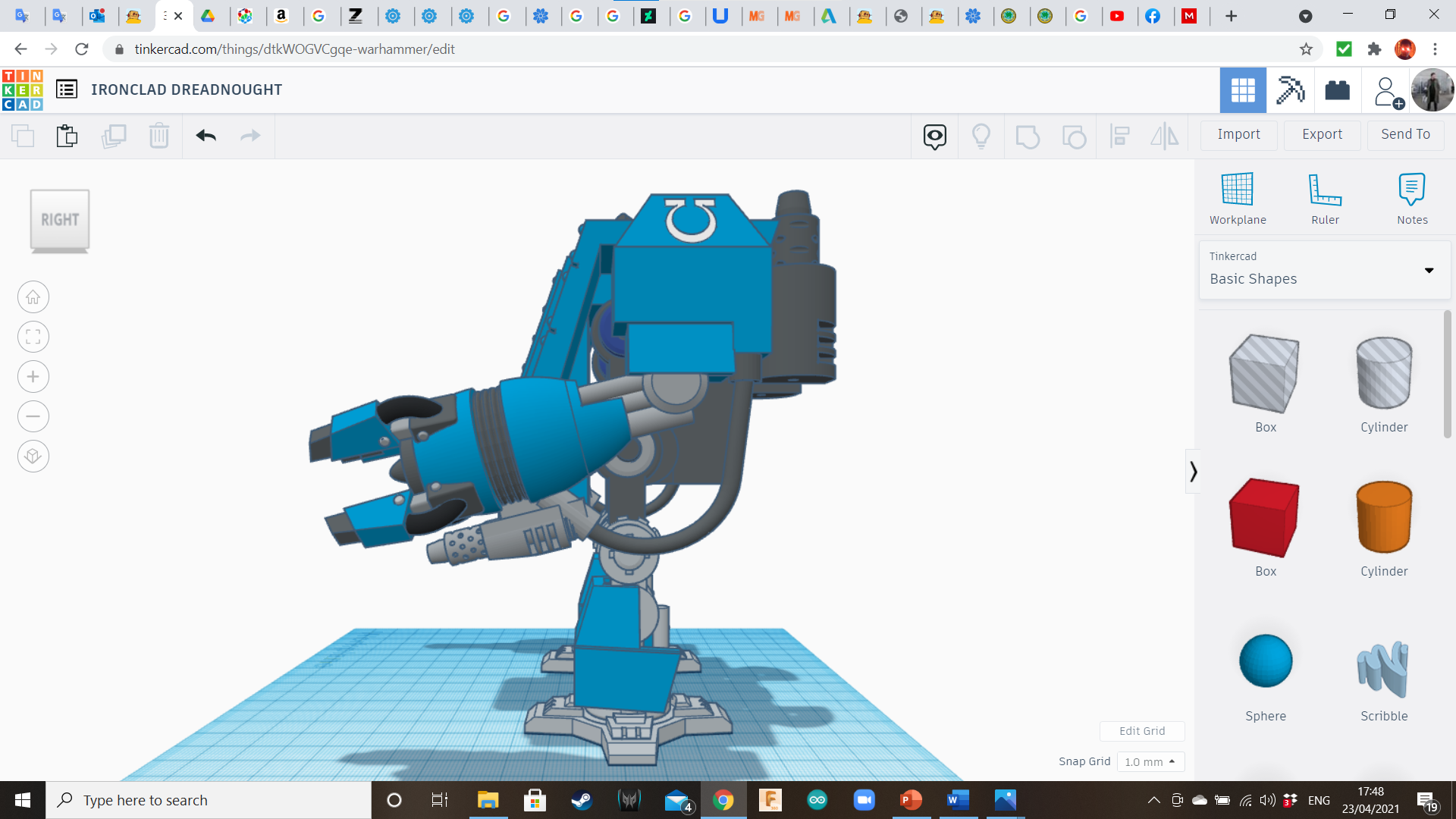
Task: Click Fit all in view icon
Action: point(33,337)
